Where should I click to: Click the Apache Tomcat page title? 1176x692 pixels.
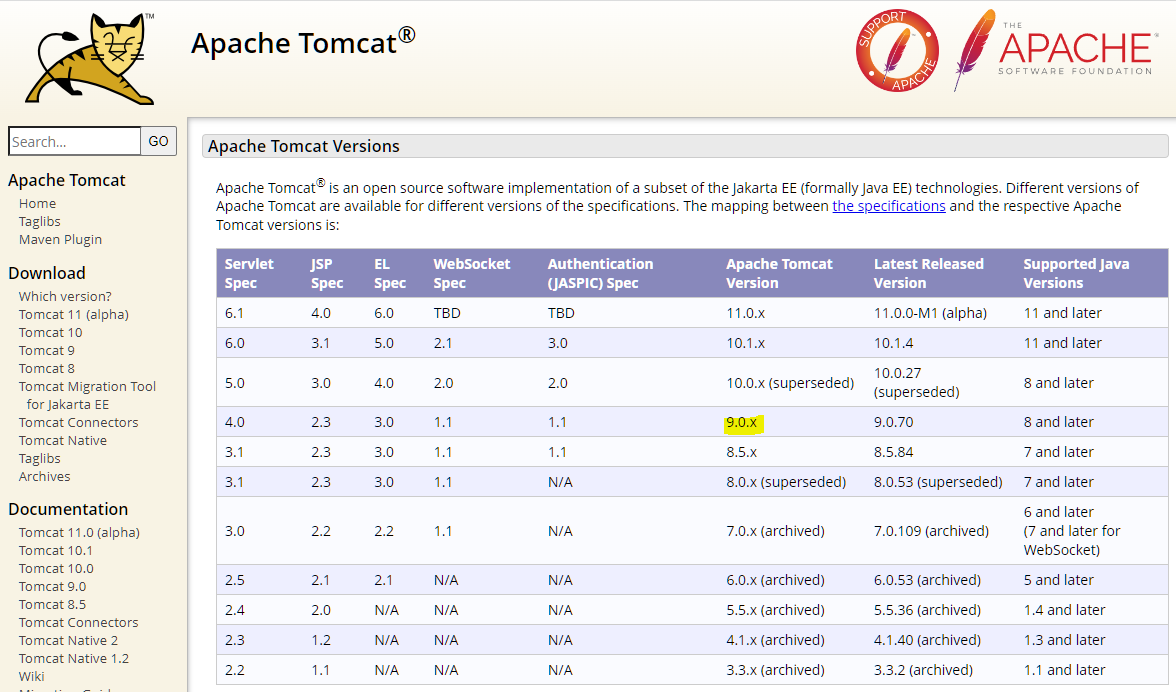pos(303,43)
